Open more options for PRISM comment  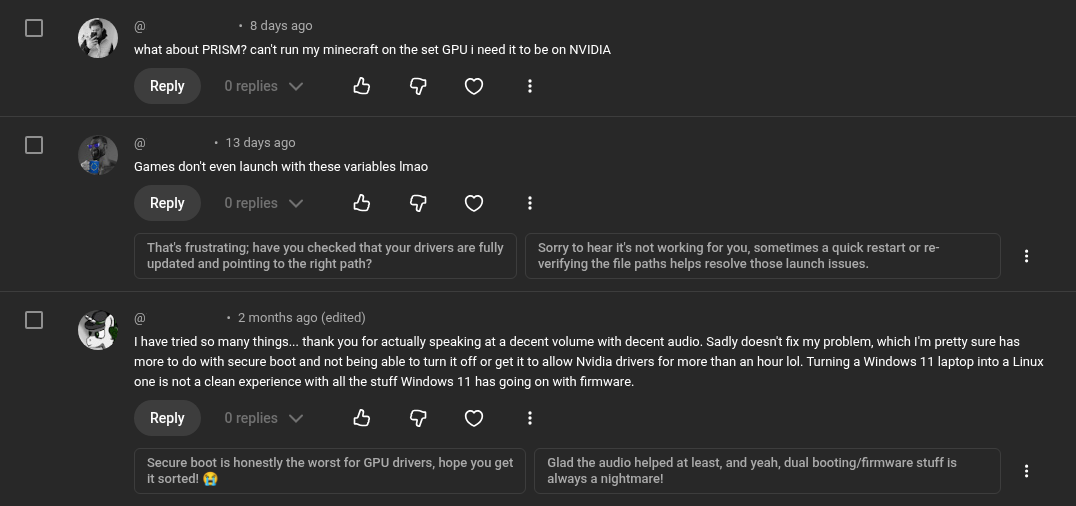click(530, 86)
